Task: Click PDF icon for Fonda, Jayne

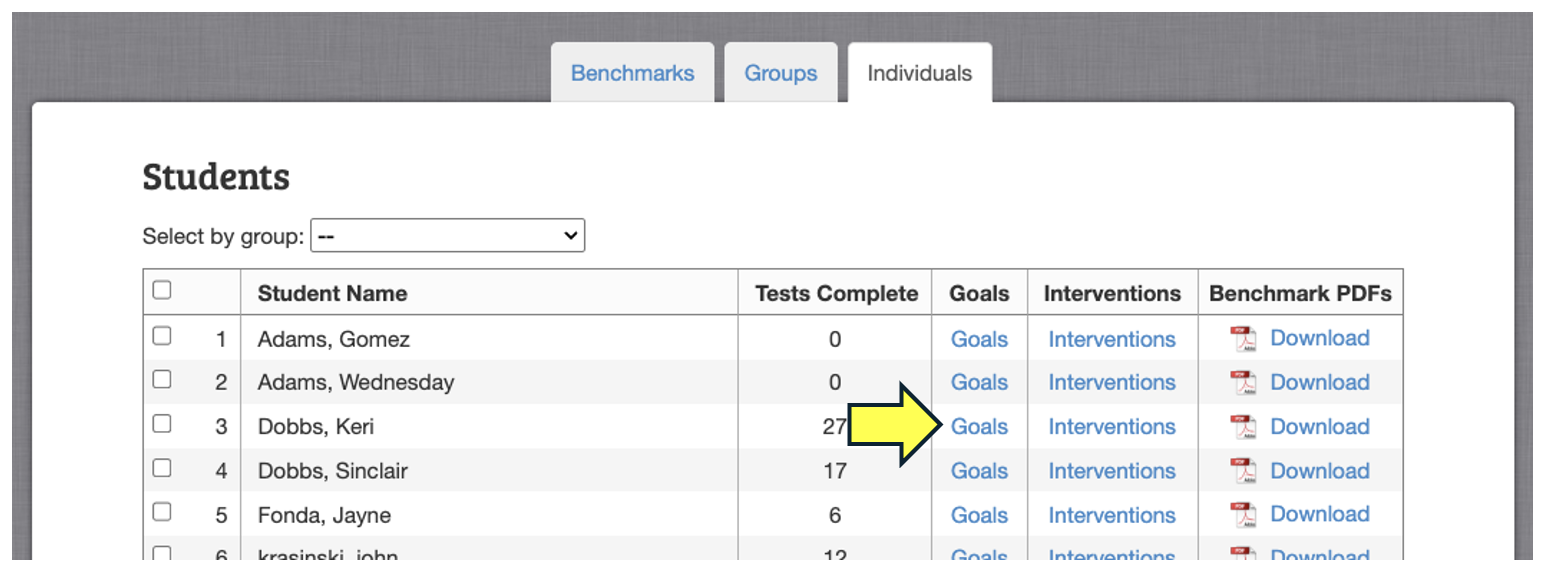Action: tap(1243, 515)
